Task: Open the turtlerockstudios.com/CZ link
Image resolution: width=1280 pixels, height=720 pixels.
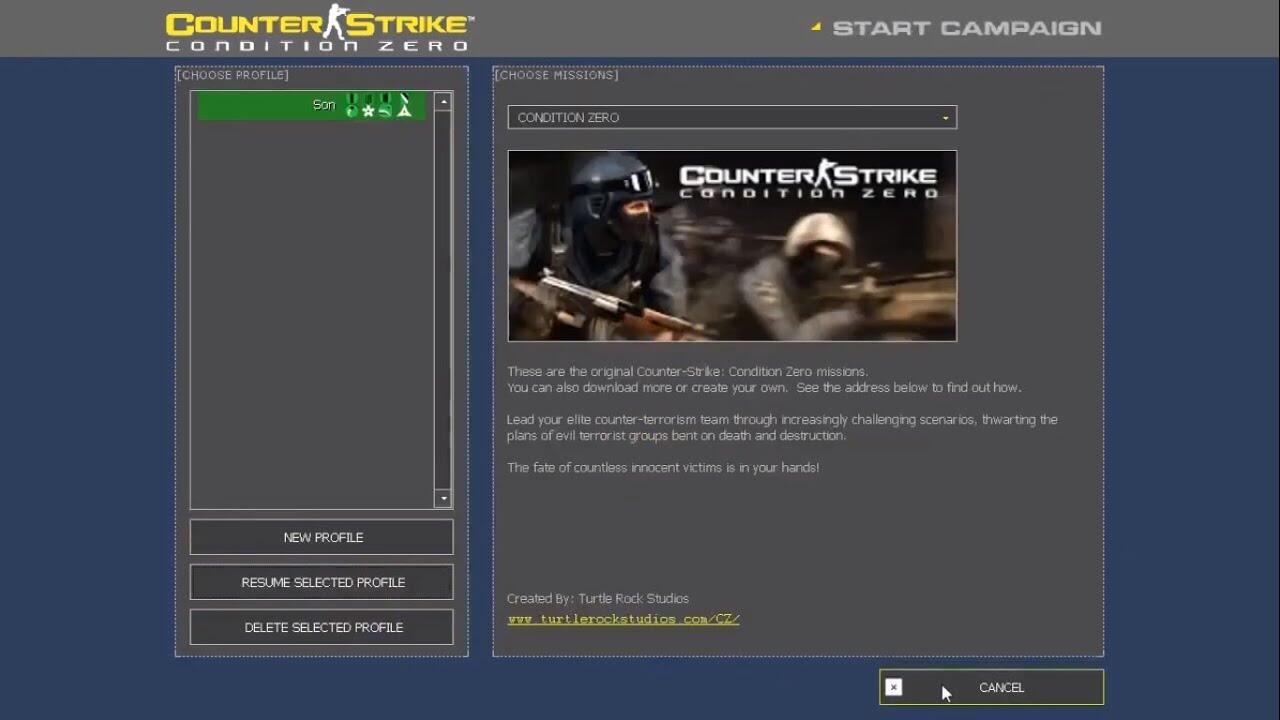Action: click(x=623, y=619)
